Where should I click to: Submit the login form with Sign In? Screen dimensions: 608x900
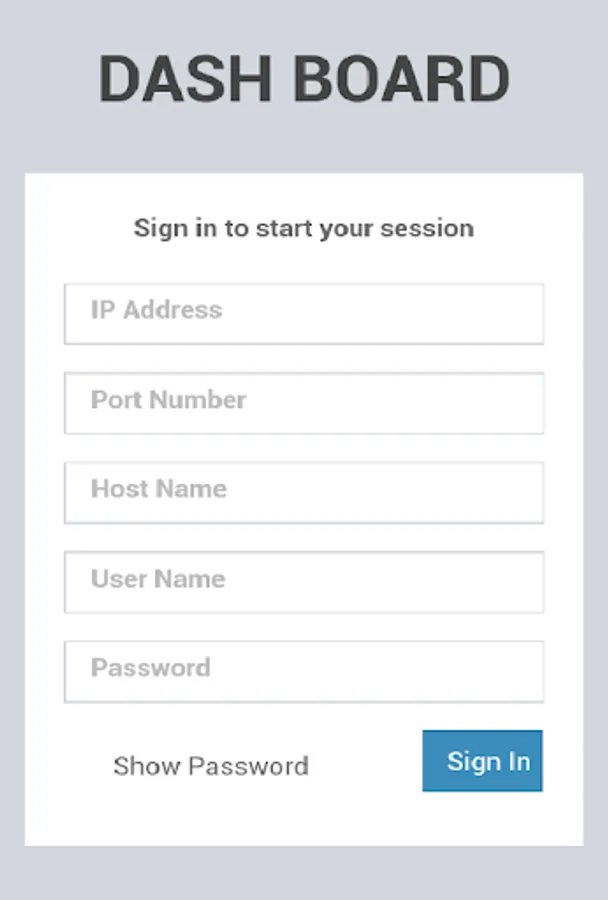coord(482,761)
